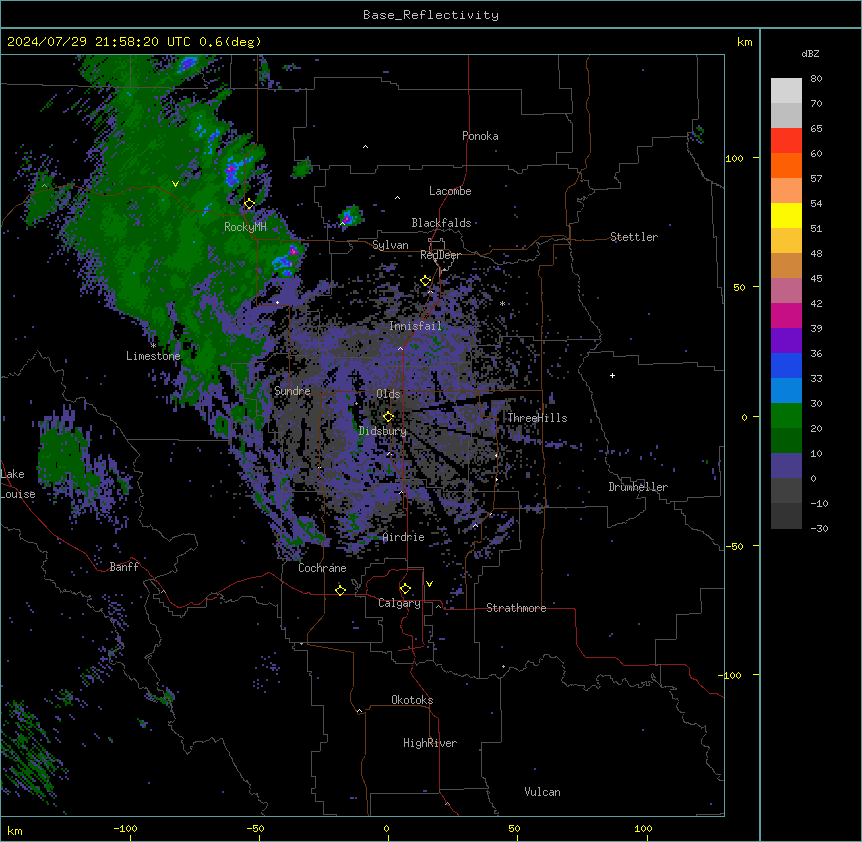Click the RockyMH label
862x842 pixels.
pos(245,227)
